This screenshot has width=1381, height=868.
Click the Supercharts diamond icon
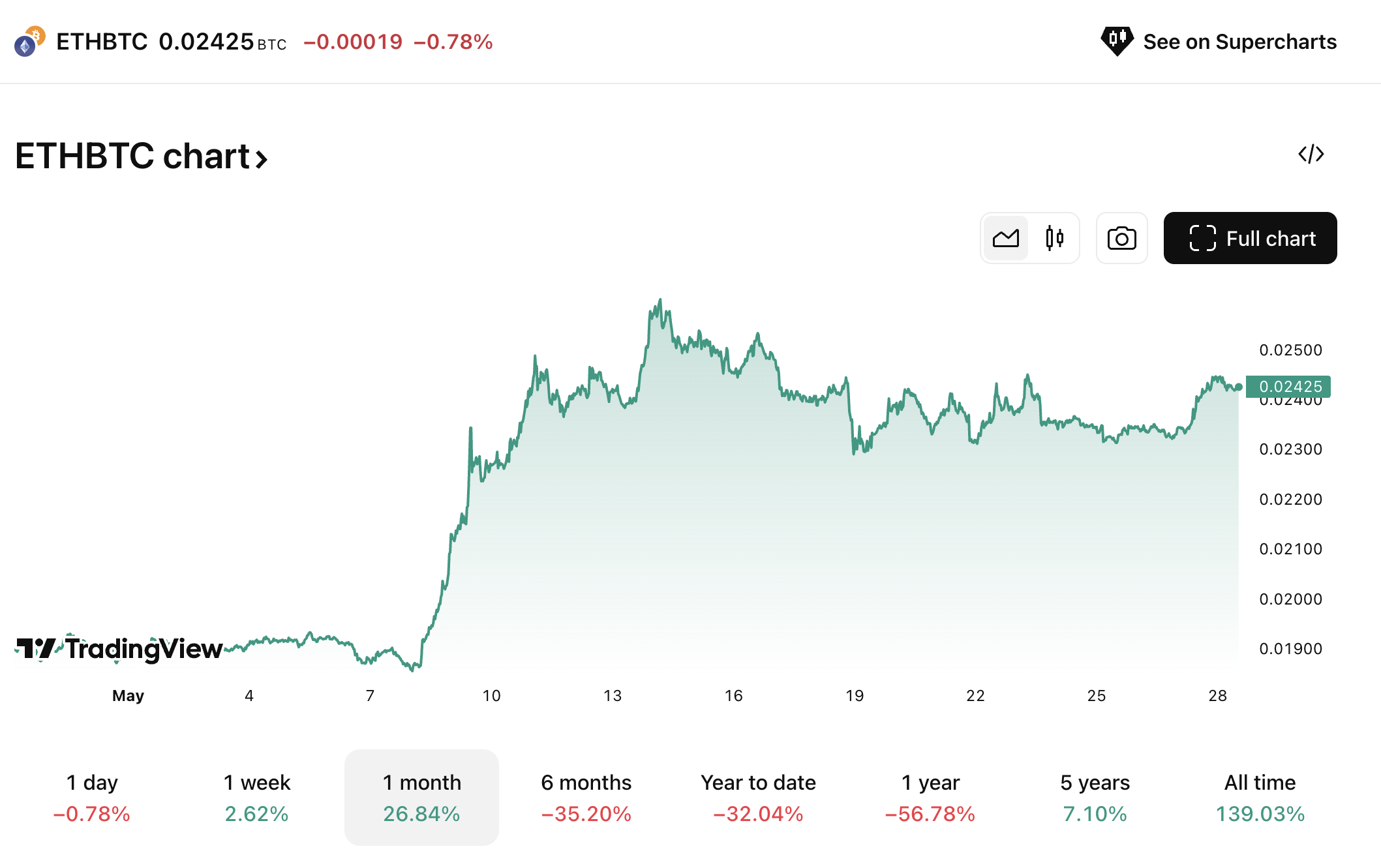coord(1117,41)
